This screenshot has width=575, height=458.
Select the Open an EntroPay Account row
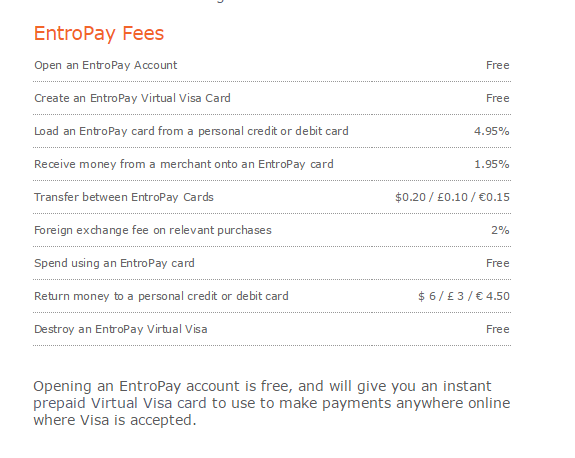(x=272, y=65)
